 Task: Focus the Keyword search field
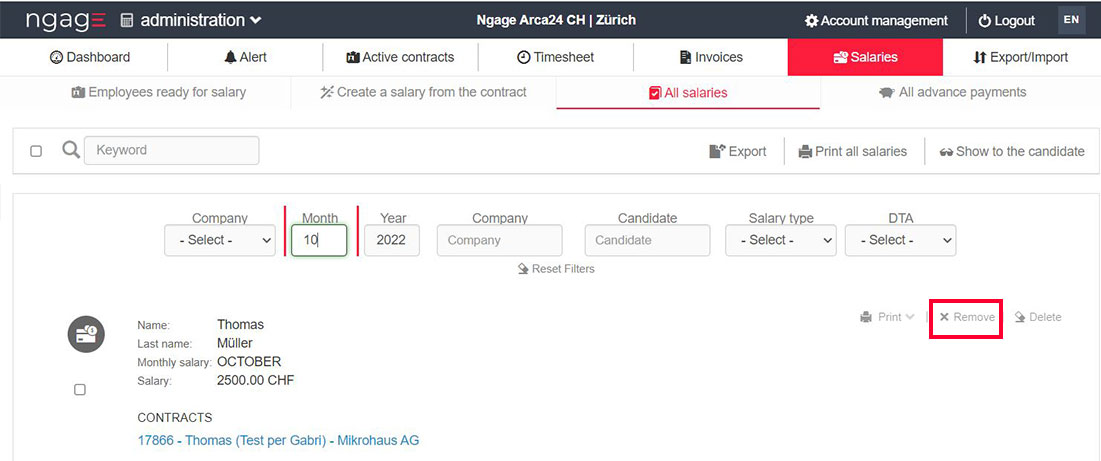tap(171, 150)
